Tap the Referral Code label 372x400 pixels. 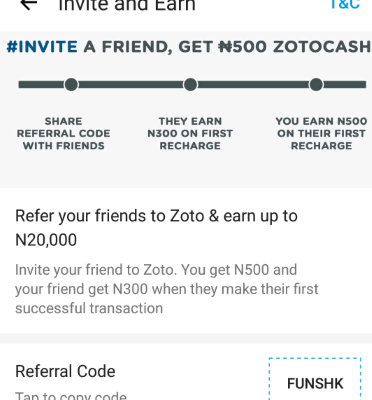65,371
